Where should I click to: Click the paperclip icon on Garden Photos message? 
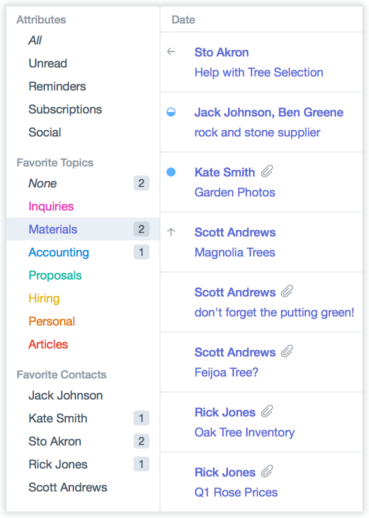(267, 171)
